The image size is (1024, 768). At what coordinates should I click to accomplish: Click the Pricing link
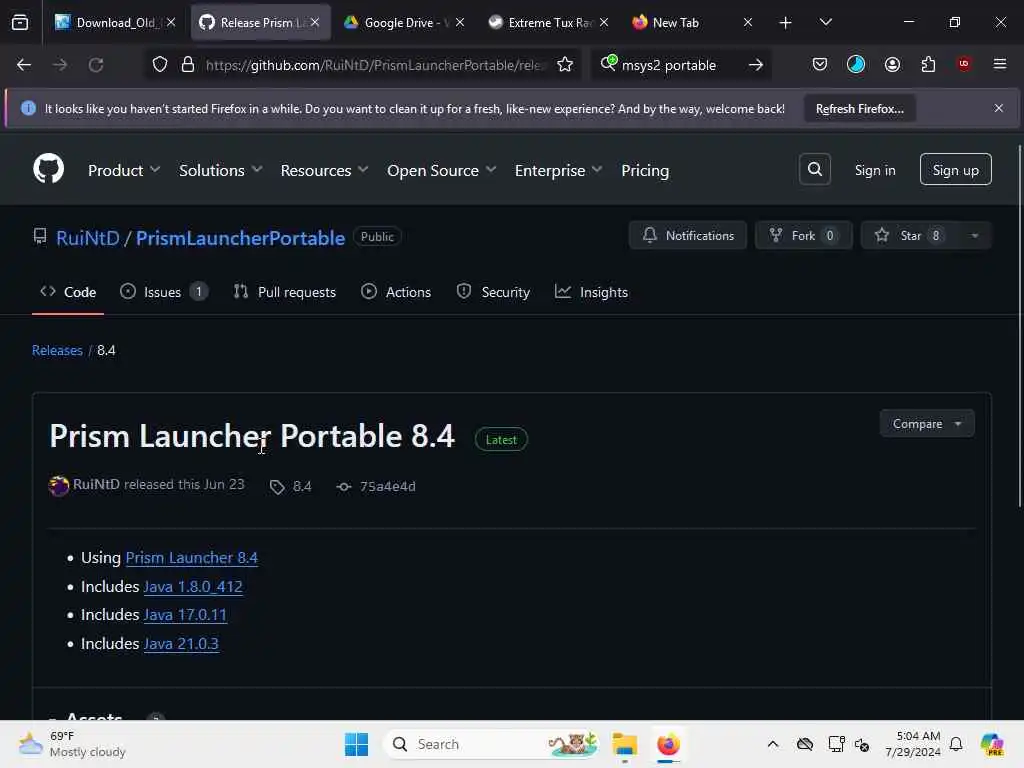tap(645, 170)
